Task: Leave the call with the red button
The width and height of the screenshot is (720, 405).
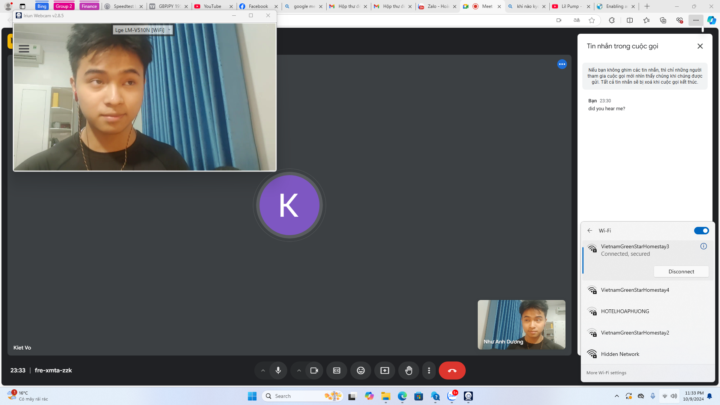Action: pos(452,371)
